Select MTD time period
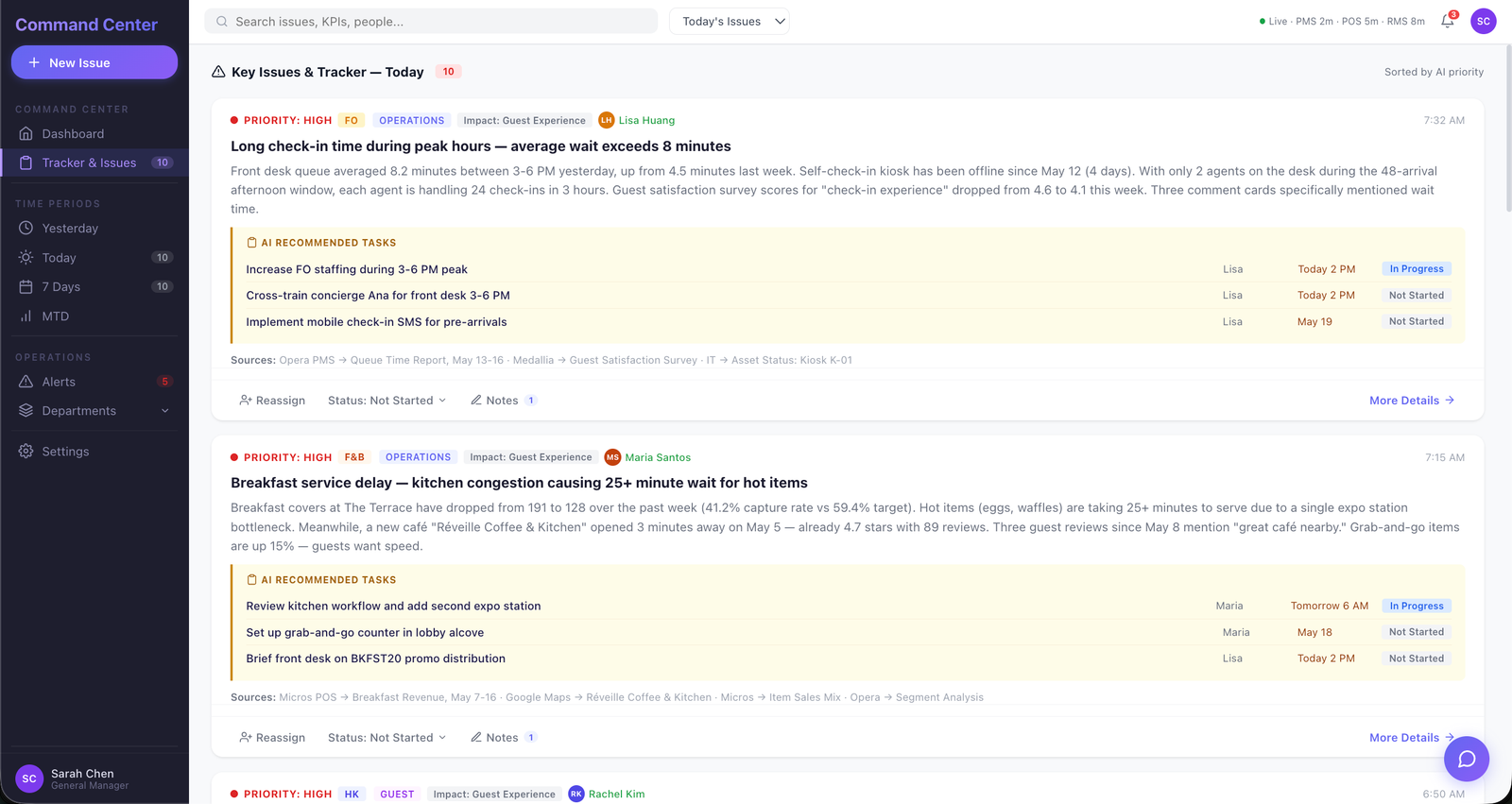This screenshot has height=804, width=1512. click(94, 316)
